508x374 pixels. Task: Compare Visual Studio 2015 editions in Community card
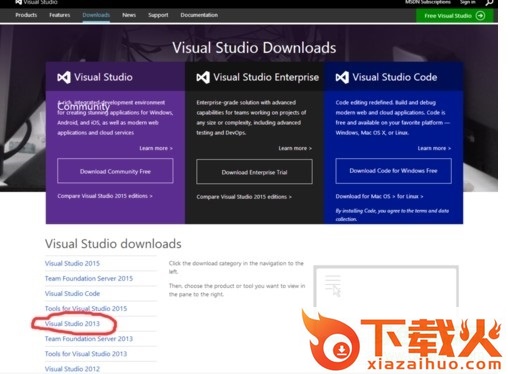point(105,196)
